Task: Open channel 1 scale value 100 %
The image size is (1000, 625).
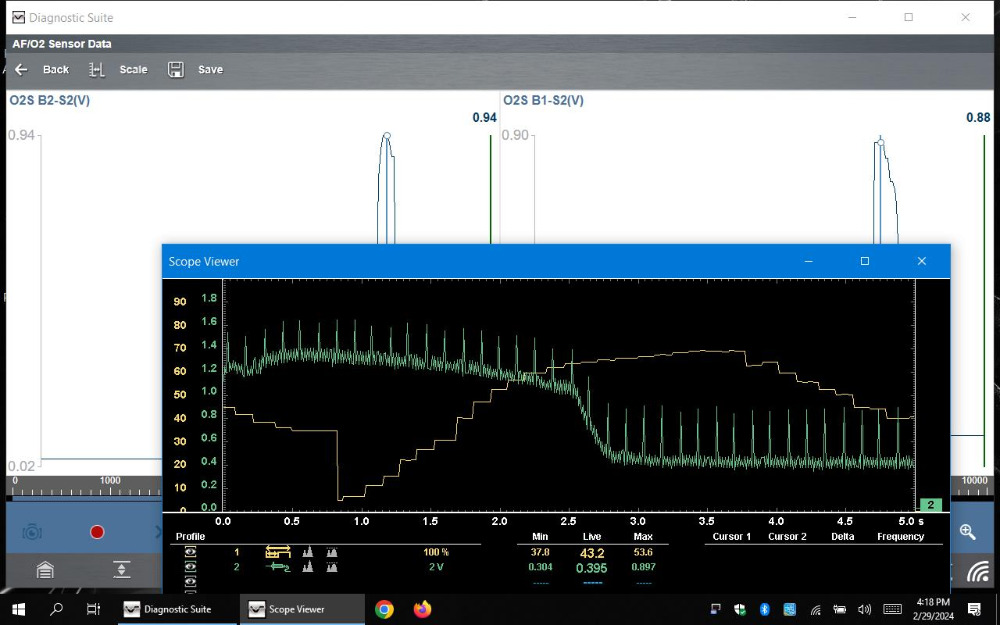Action: click(x=436, y=552)
